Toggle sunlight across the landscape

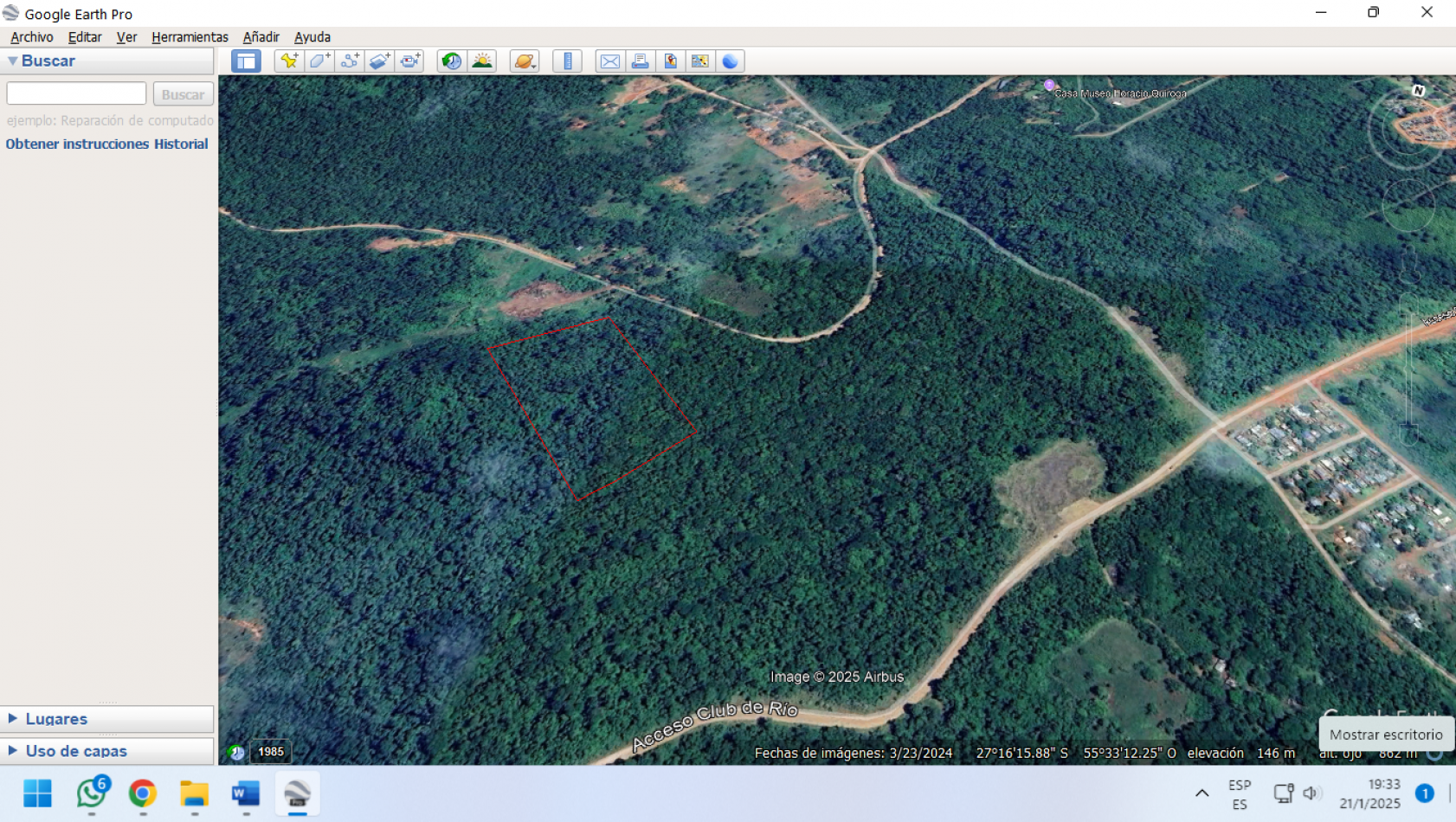482,61
